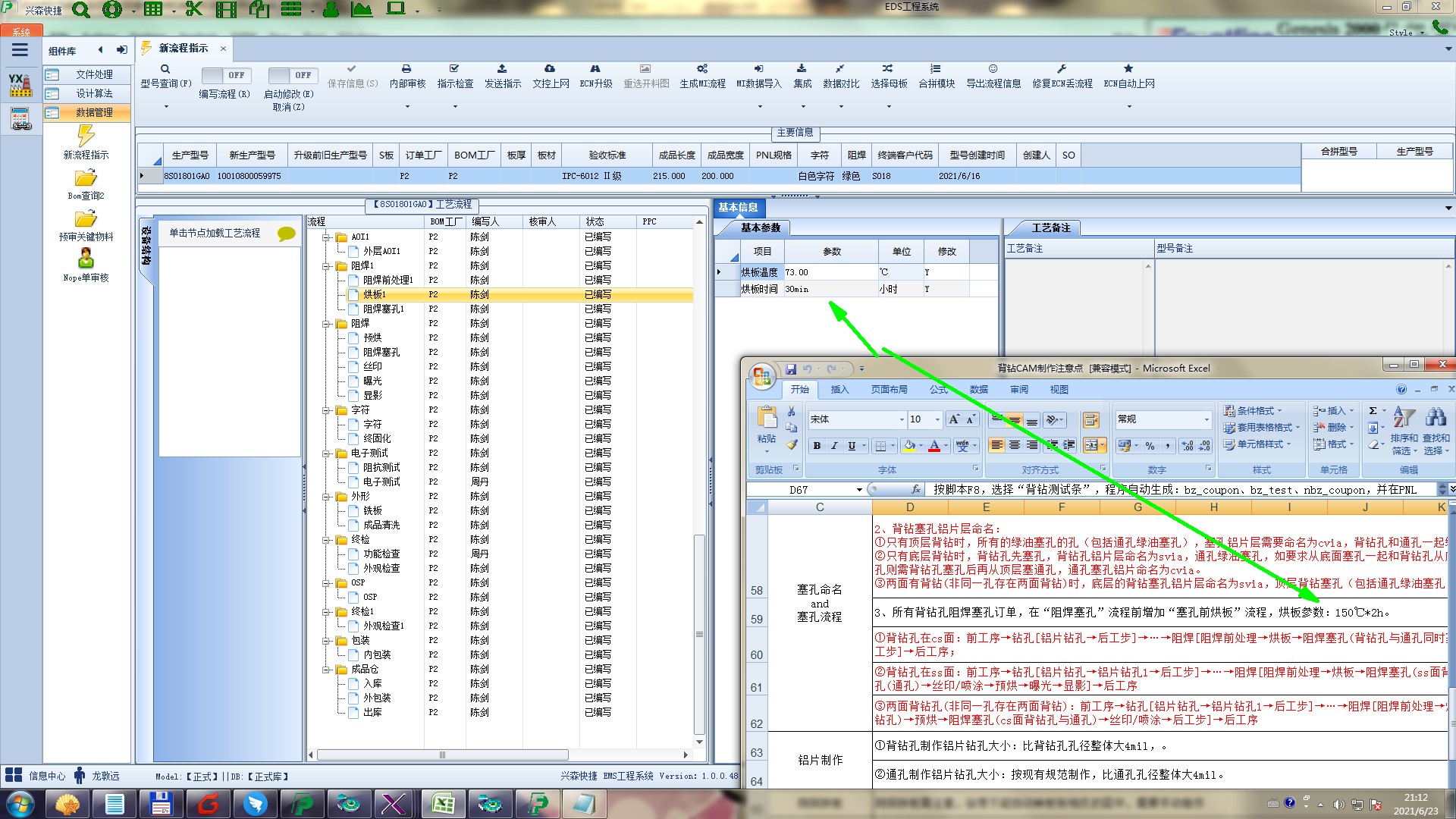Toggle Bold formatting in Excel ribbon

point(817,446)
